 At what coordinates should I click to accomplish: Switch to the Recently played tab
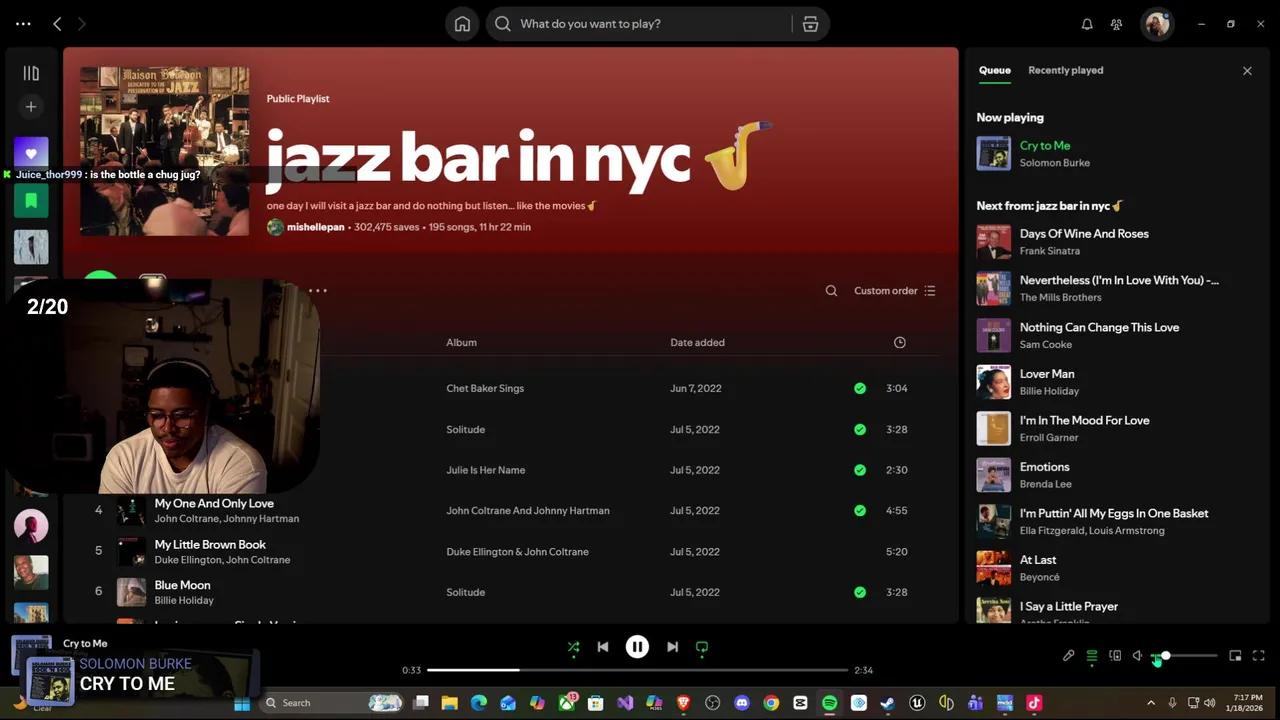click(1065, 70)
